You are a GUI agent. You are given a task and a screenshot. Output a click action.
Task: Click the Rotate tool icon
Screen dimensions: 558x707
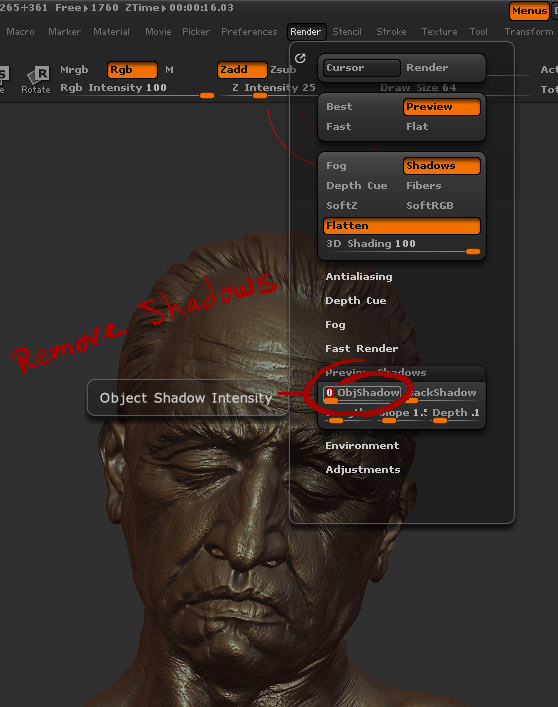click(x=36, y=80)
